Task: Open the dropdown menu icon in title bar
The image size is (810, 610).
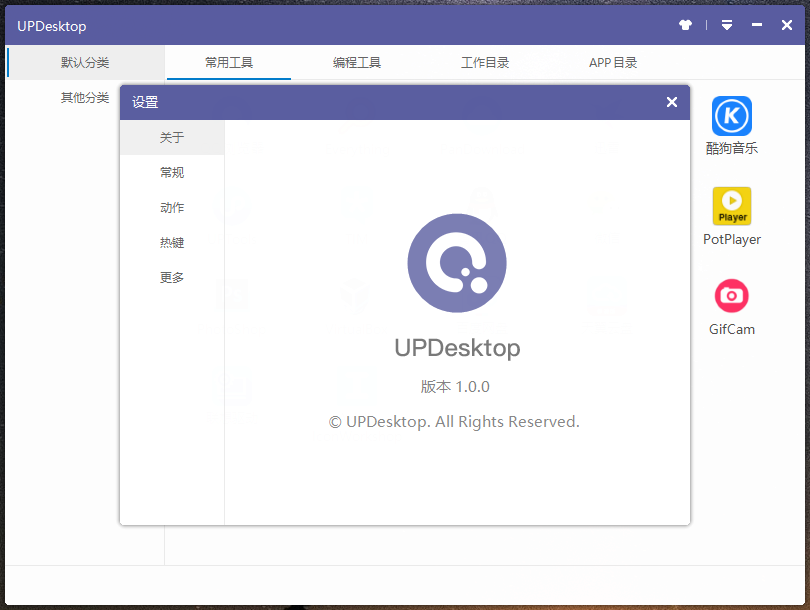Action: pyautogui.click(x=727, y=25)
